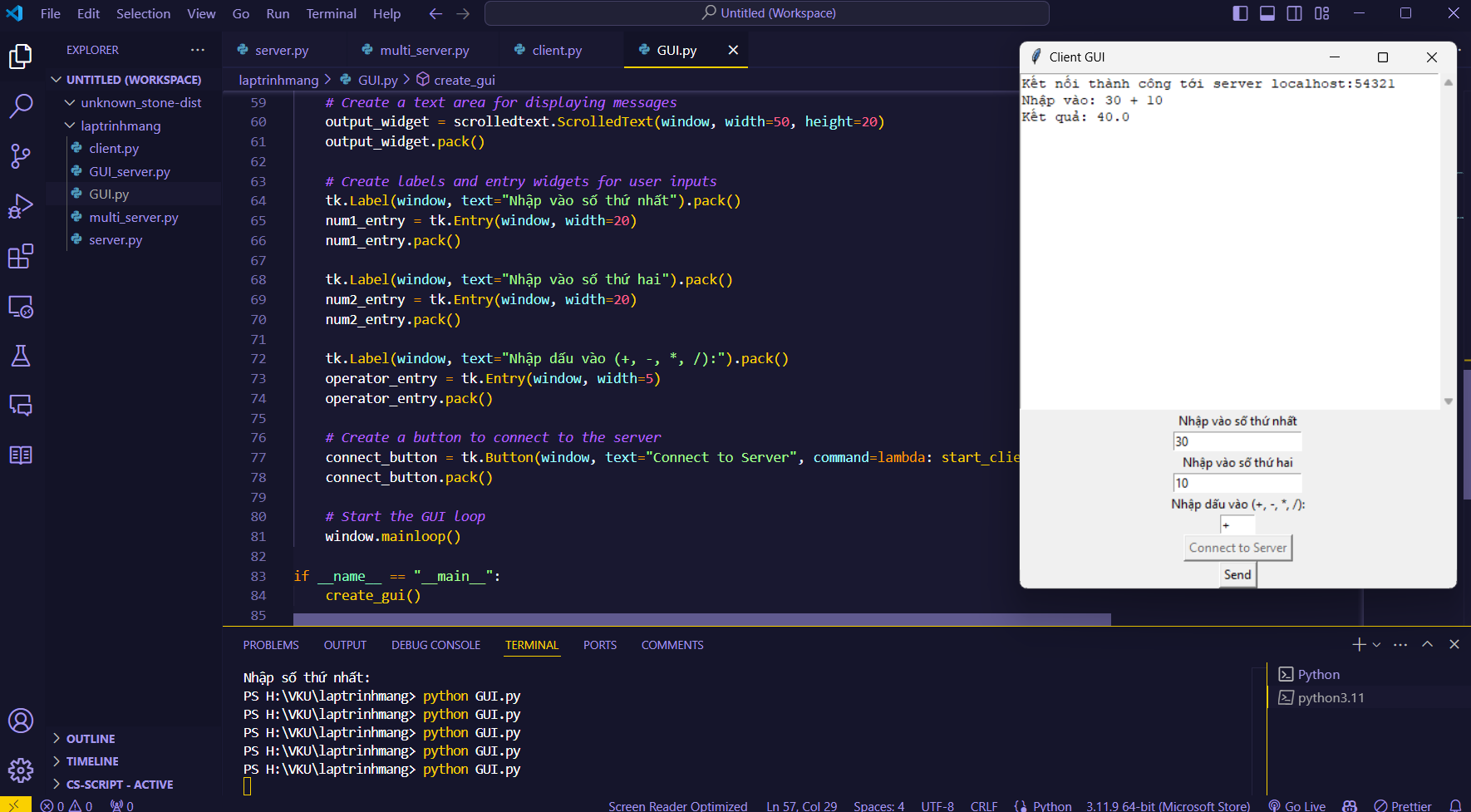1471x812 pixels.
Task: Click the ports forwarded status indicator
Action: coord(121,805)
